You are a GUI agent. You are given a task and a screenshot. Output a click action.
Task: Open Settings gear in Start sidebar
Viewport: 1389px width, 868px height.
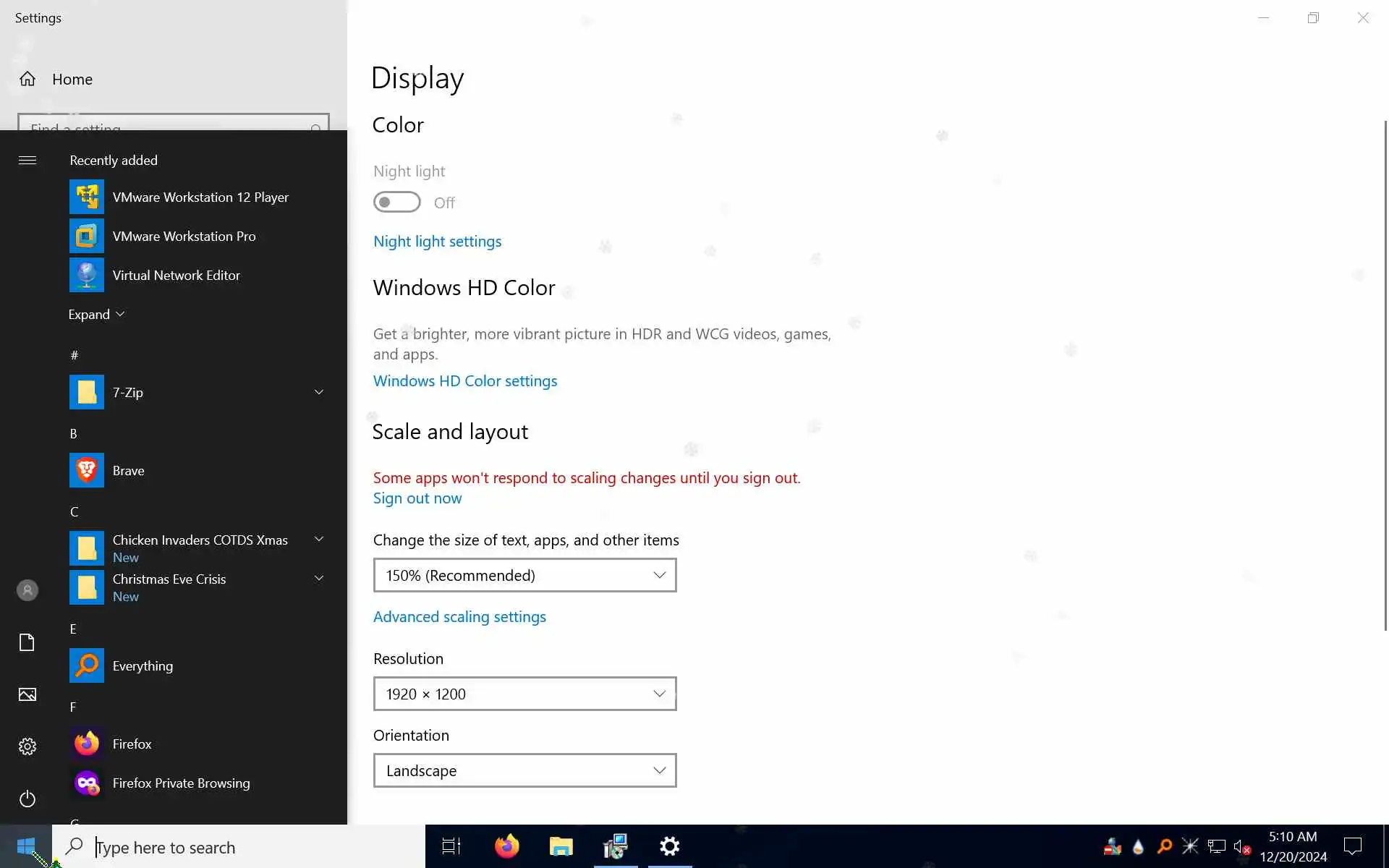[27, 746]
